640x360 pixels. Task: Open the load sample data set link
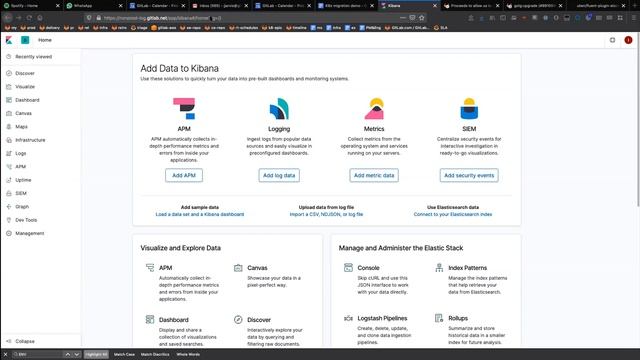(x=200, y=214)
